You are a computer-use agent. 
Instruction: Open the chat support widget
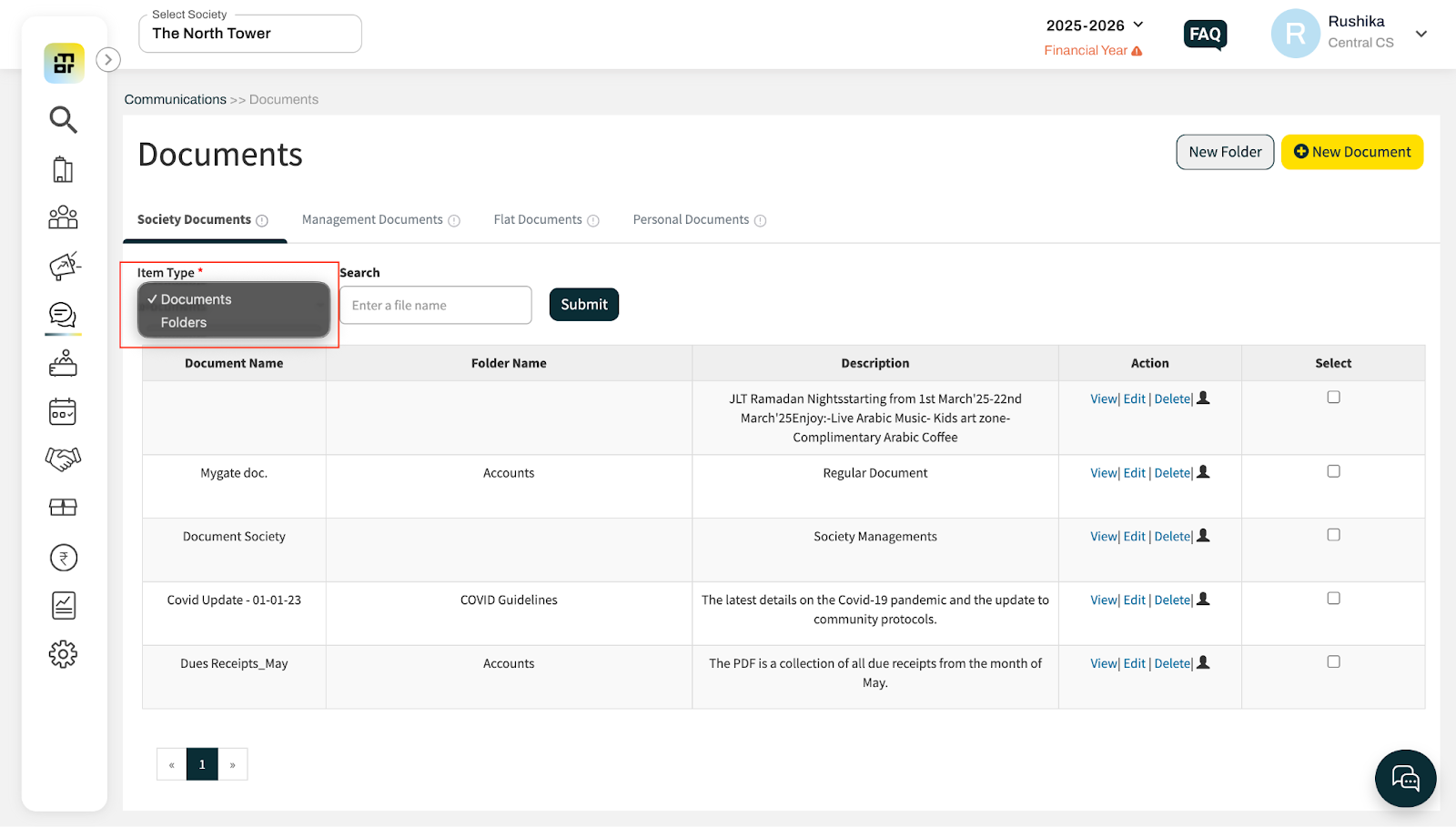coord(1406,779)
